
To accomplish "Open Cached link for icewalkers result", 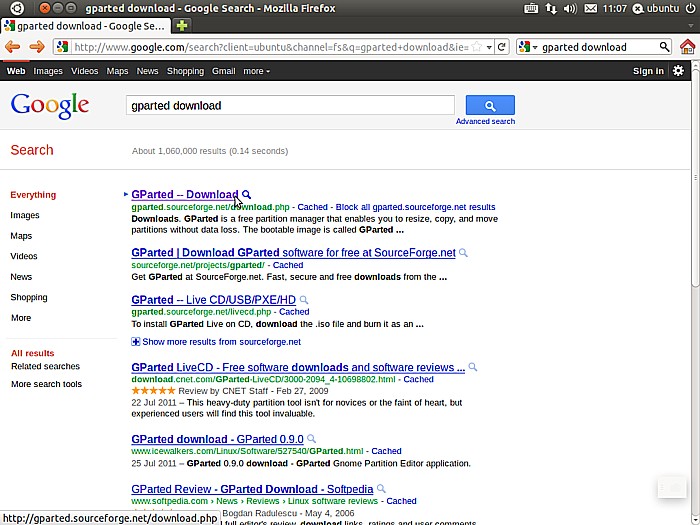I will (x=386, y=451).
